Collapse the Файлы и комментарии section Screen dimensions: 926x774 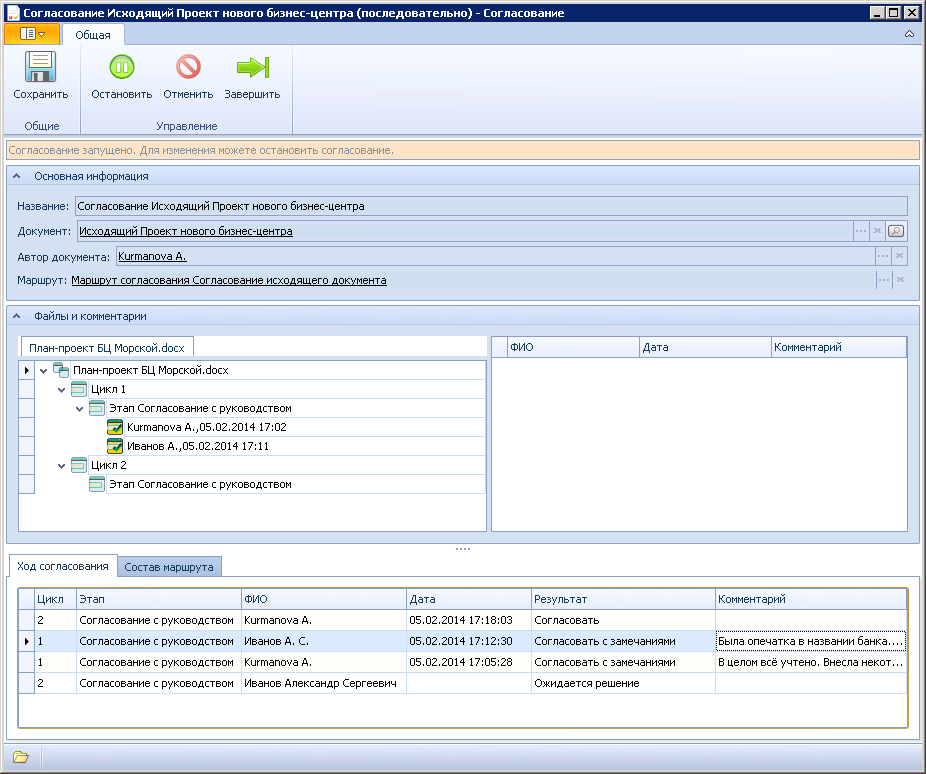(x=17, y=316)
